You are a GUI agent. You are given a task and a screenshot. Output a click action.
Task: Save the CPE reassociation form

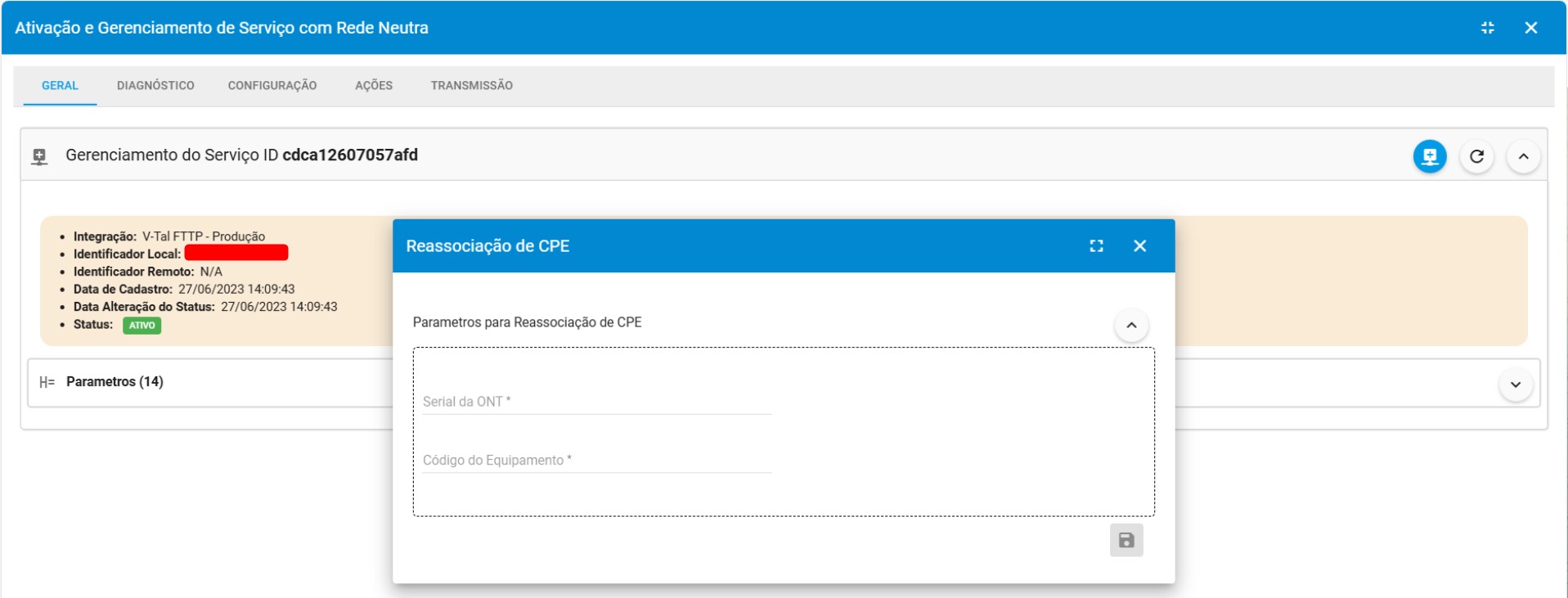click(x=1125, y=540)
